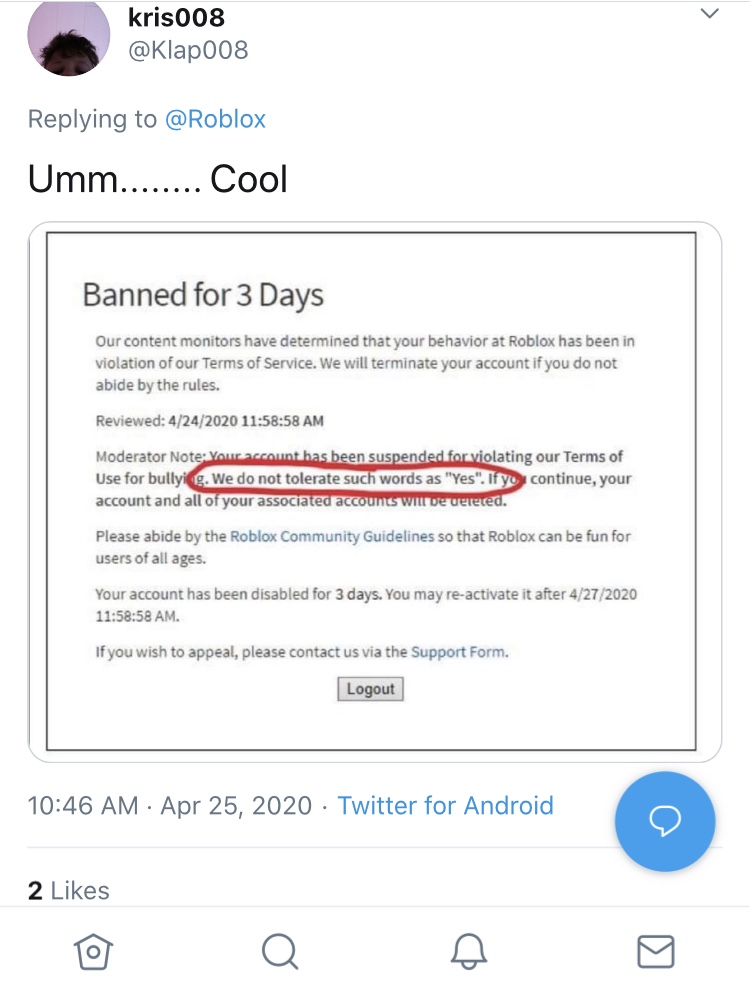The width and height of the screenshot is (750, 984).
Task: Open Notifications bell icon
Action: [469, 951]
